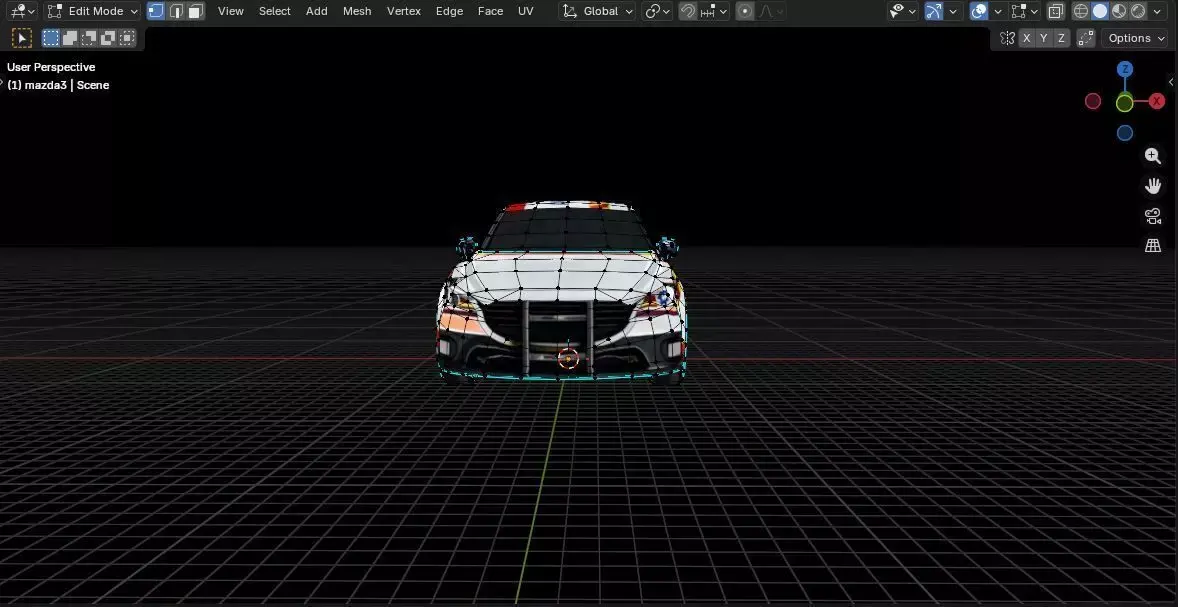Snap view to the green Y axis

(1125, 103)
